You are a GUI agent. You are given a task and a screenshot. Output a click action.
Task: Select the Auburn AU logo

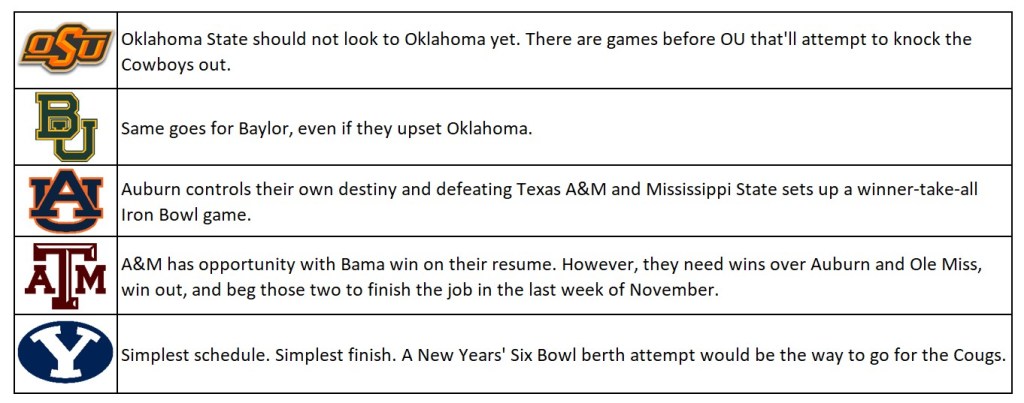66,203
